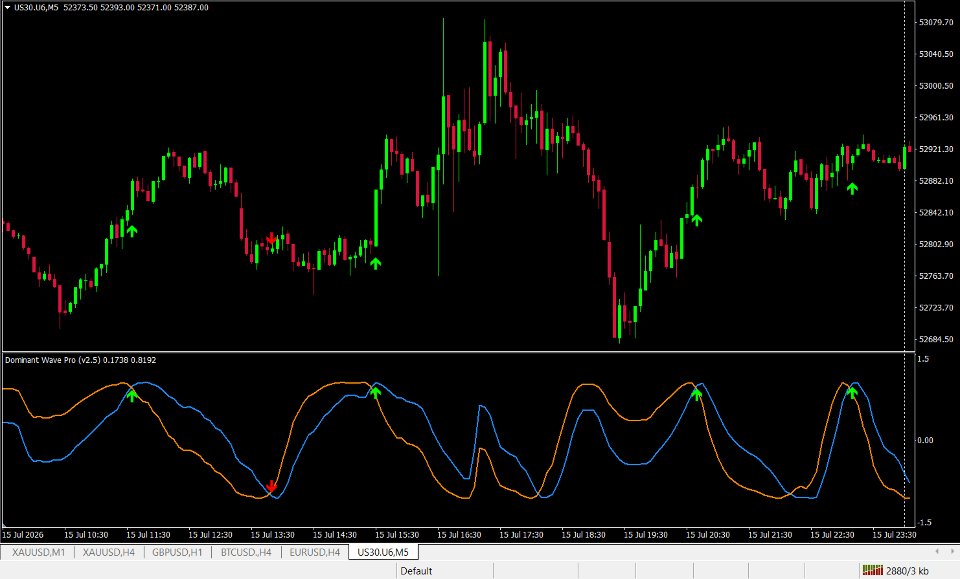The height and width of the screenshot is (579, 960).
Task: Click the 52882.10 price label
Action: [x=936, y=181]
